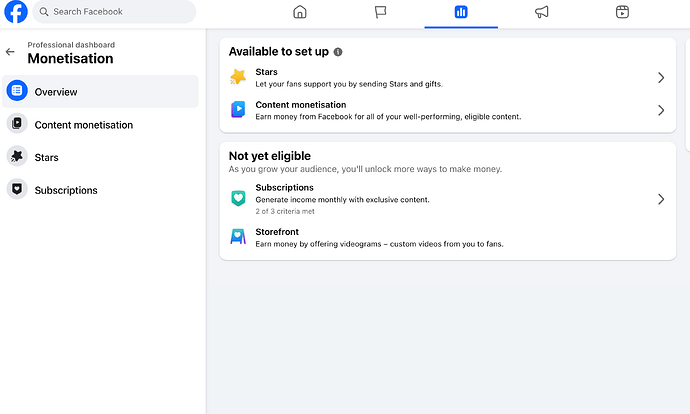Open the Pages flag icon
Viewport: 690px width, 414px height.
click(380, 12)
